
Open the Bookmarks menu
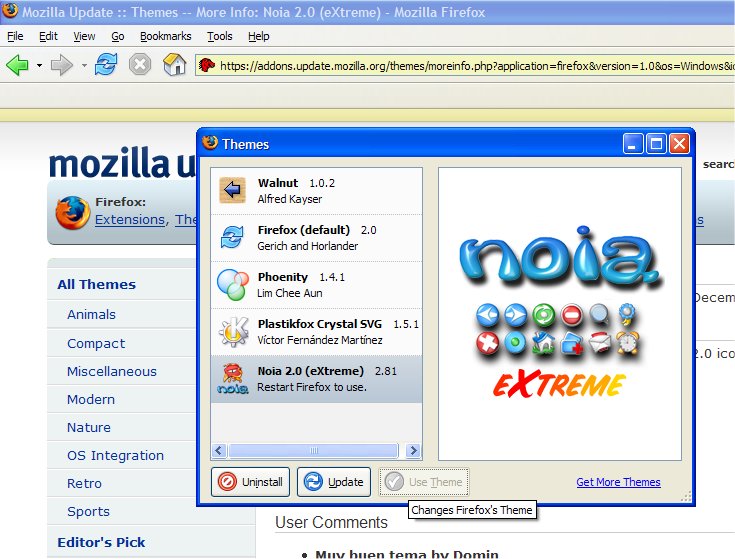(165, 36)
